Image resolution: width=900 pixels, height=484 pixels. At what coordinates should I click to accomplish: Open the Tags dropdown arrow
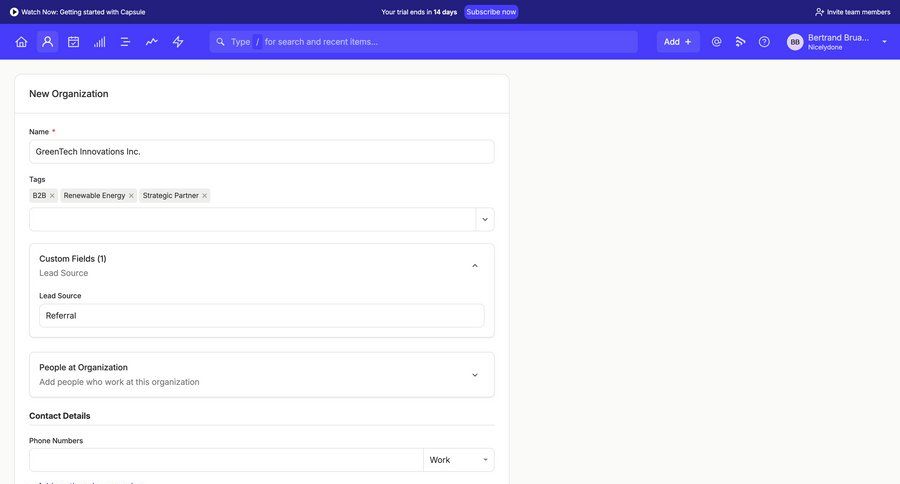pyautogui.click(x=485, y=220)
